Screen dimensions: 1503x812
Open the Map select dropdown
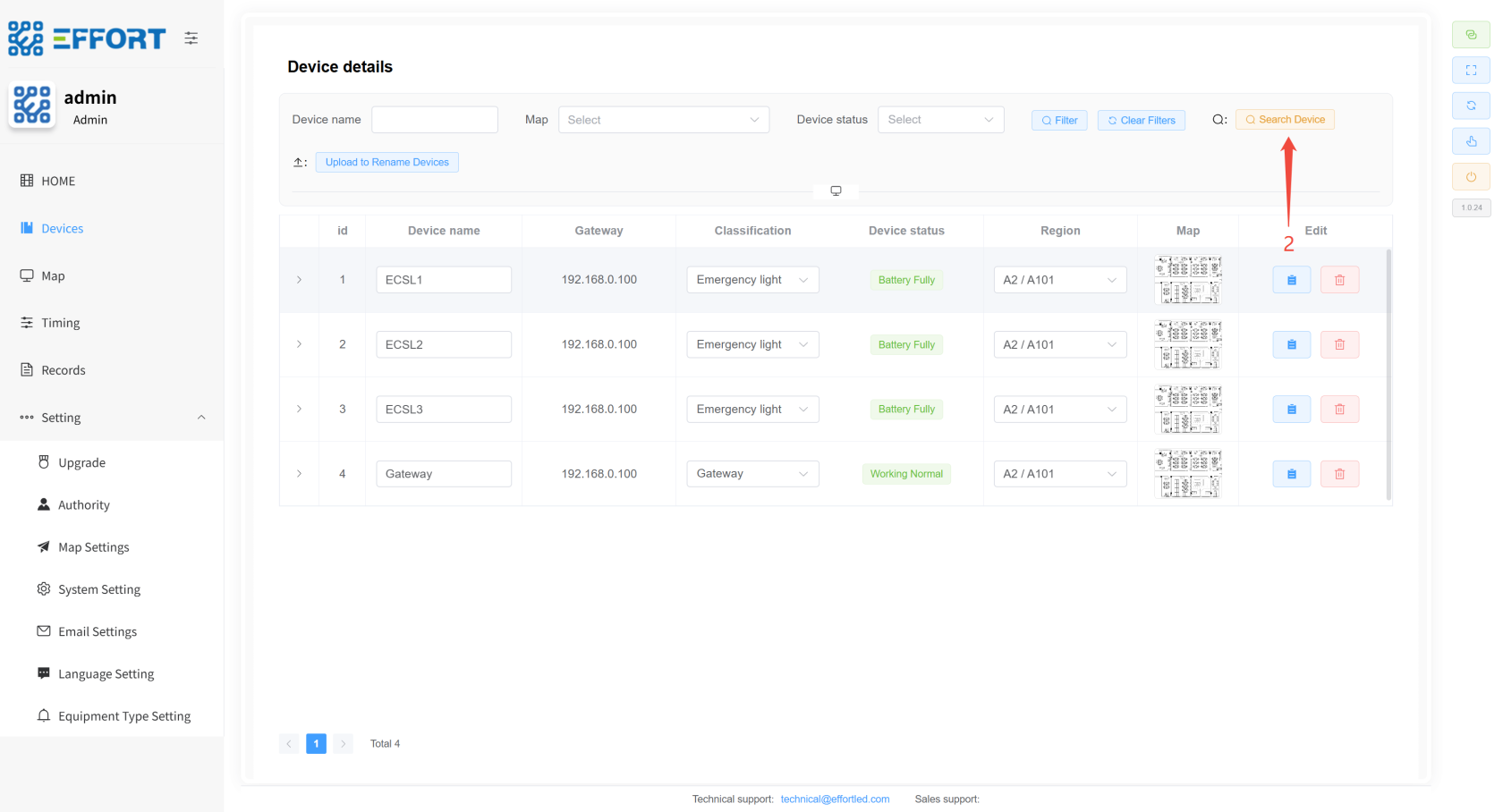pos(663,120)
